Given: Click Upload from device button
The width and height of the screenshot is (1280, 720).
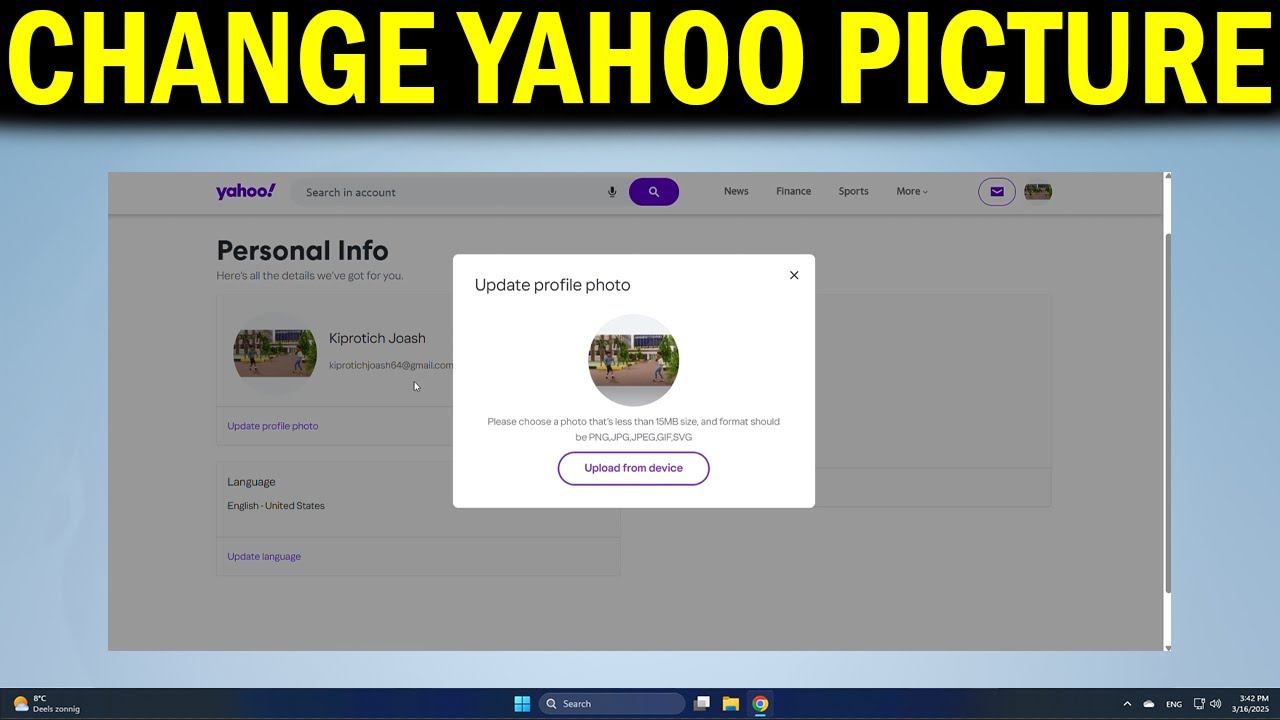Looking at the screenshot, I should click(x=634, y=468).
